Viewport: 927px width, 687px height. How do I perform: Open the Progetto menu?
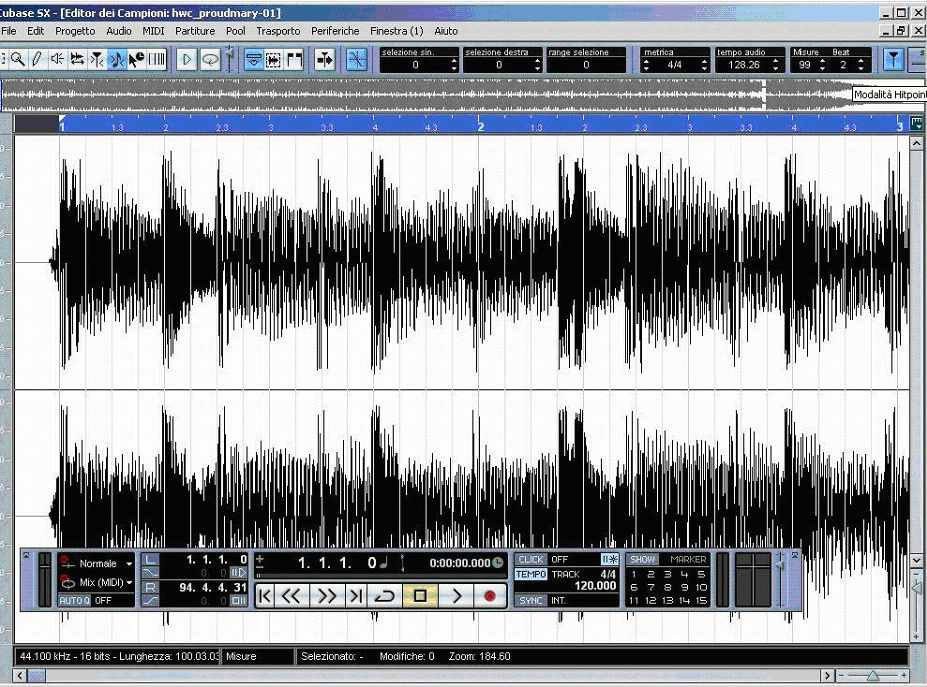click(75, 31)
